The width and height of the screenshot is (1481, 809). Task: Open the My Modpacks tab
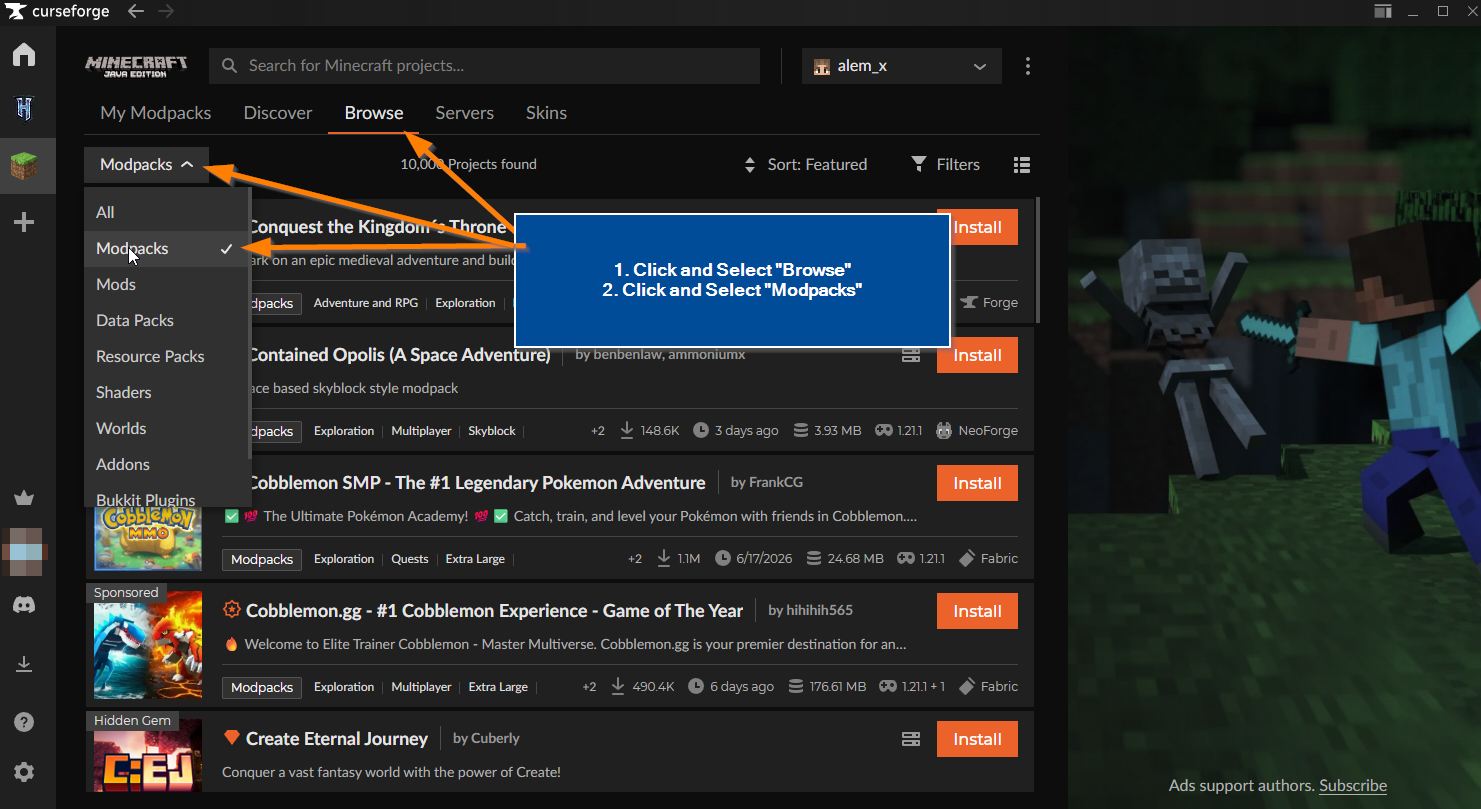(x=155, y=113)
